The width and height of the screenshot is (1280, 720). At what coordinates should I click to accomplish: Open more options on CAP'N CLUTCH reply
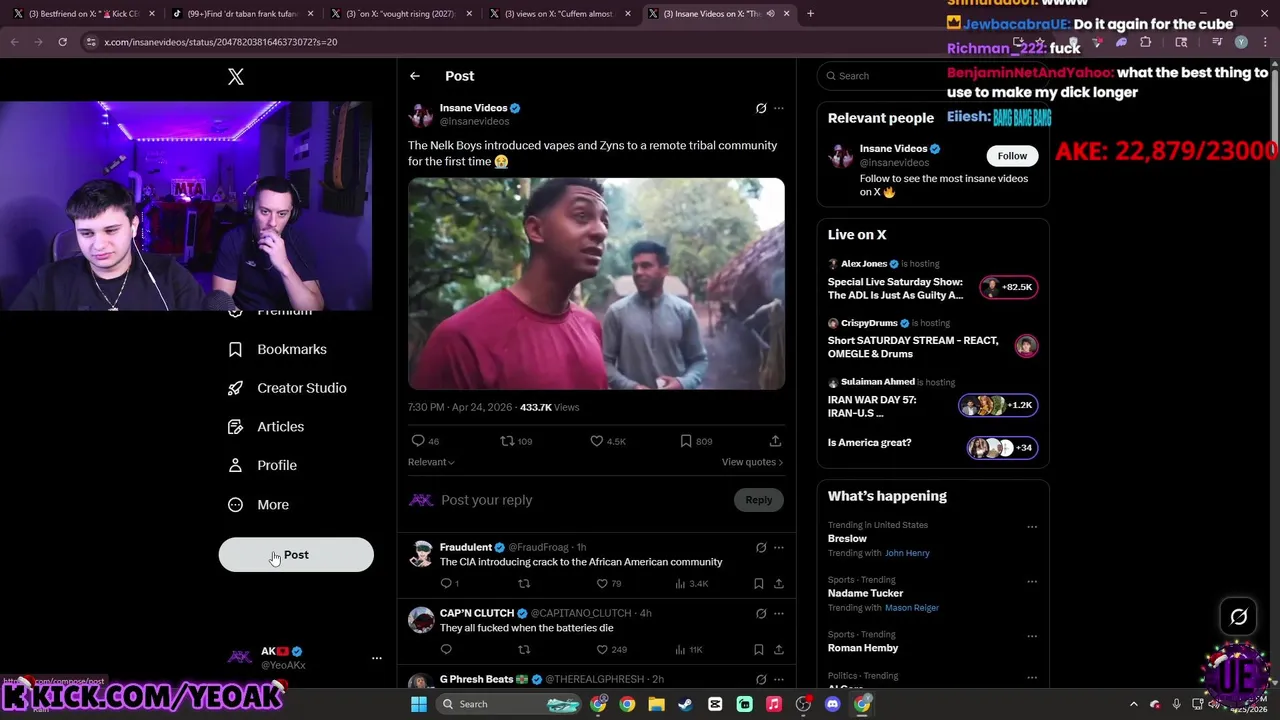(x=779, y=614)
